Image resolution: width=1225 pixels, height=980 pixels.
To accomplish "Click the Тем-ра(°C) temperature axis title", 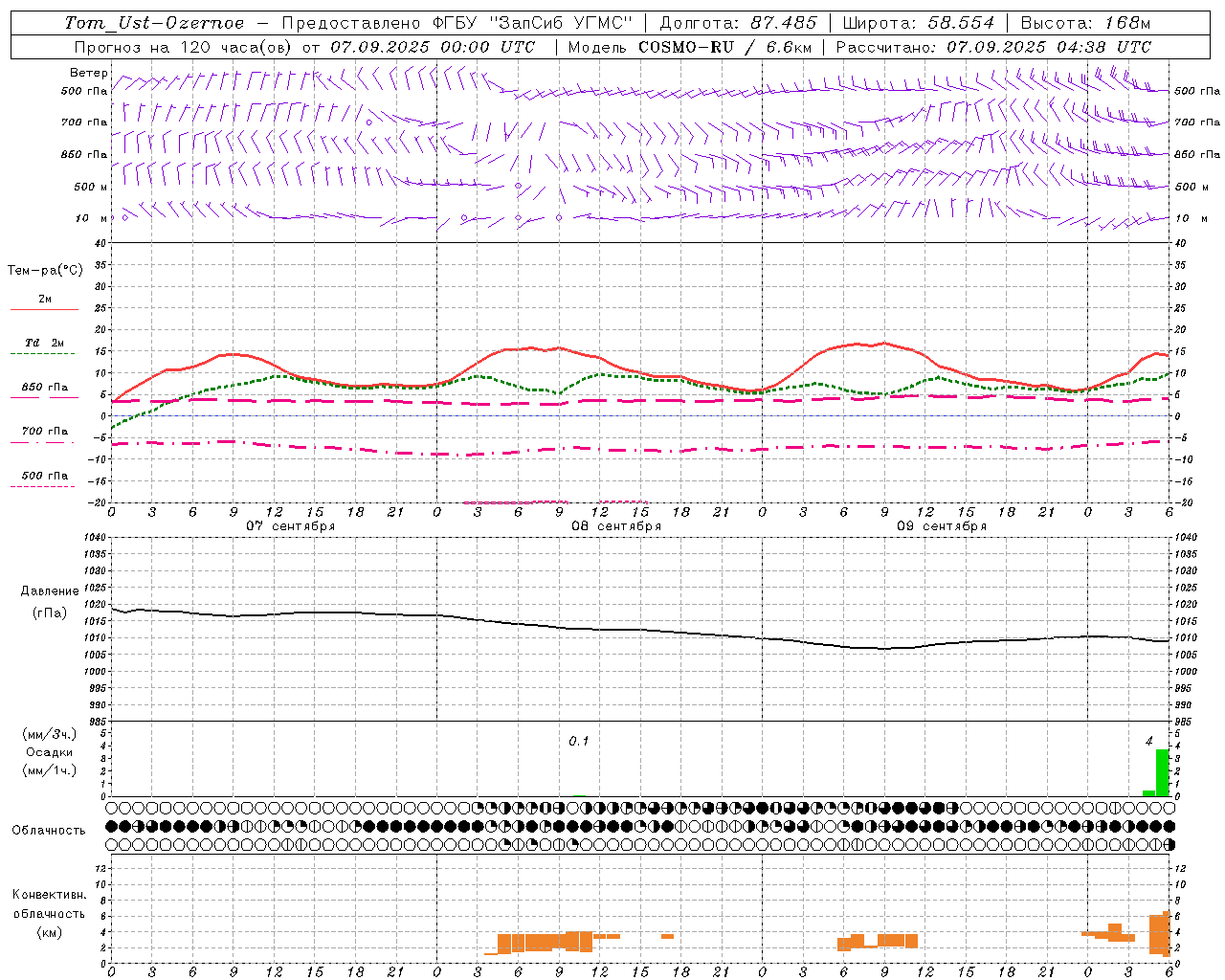I will pyautogui.click(x=45, y=271).
